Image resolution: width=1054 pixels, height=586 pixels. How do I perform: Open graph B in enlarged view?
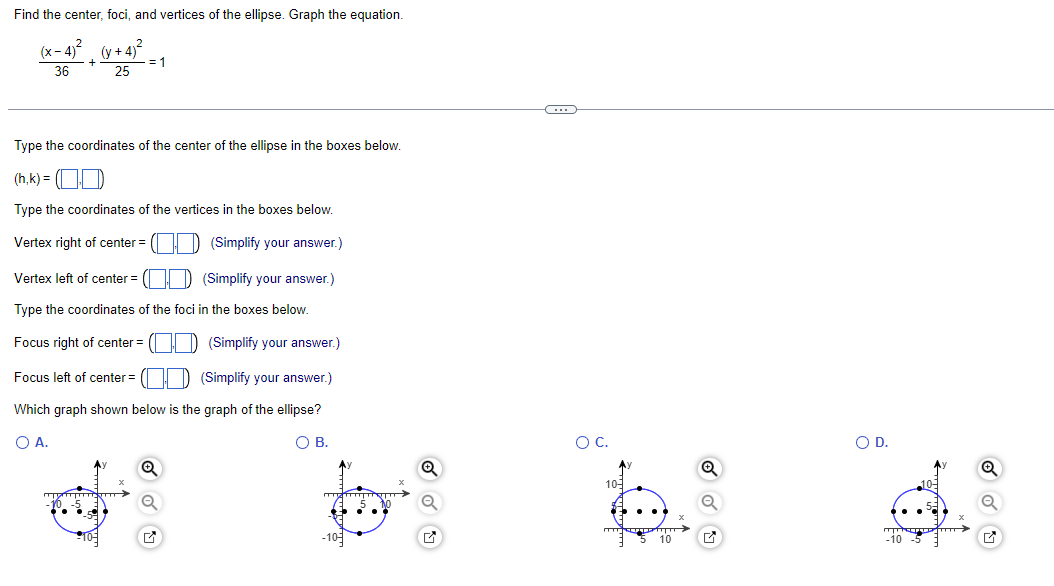[x=430, y=537]
